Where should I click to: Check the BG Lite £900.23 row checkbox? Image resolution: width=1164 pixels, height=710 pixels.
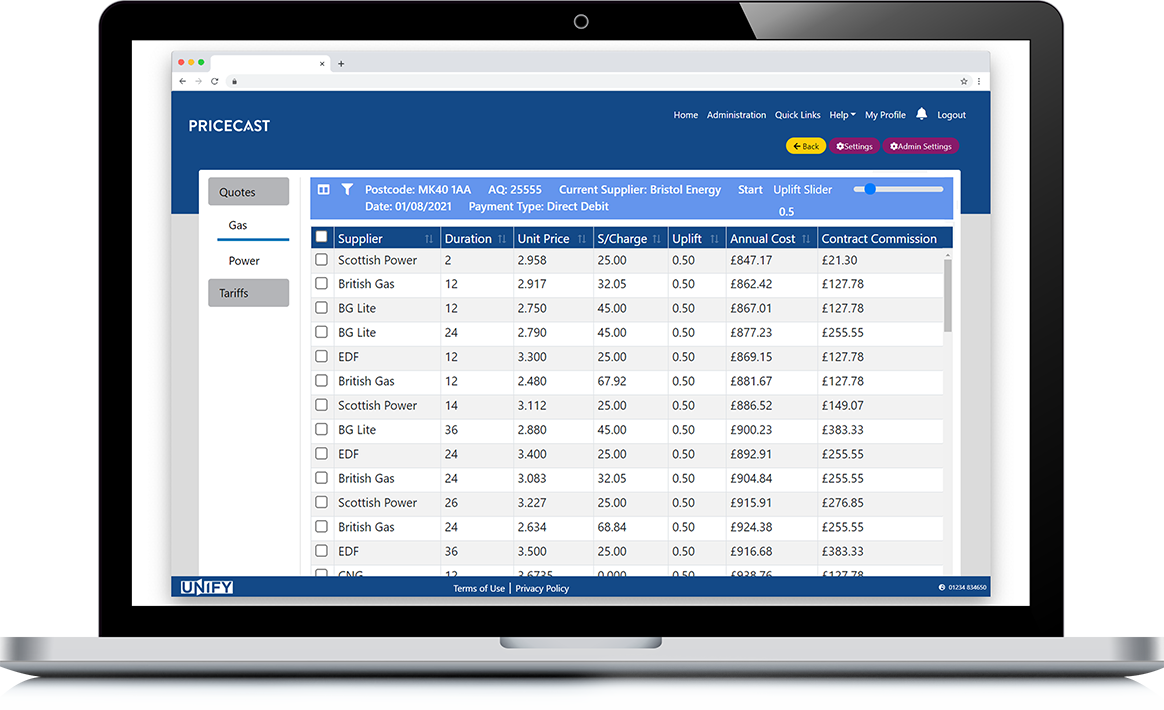pos(321,429)
